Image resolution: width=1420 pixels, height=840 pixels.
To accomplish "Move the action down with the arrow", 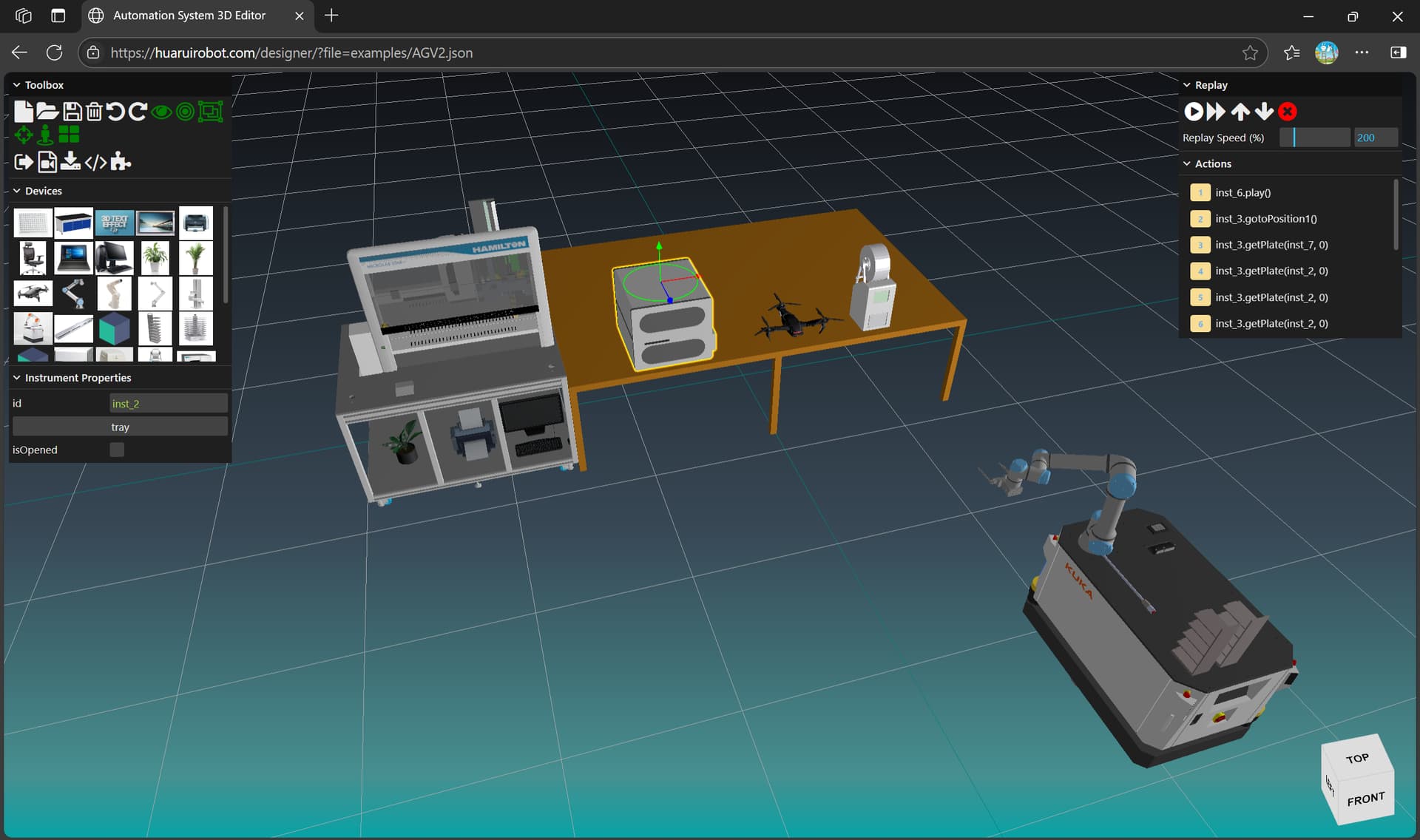I will (x=1264, y=112).
